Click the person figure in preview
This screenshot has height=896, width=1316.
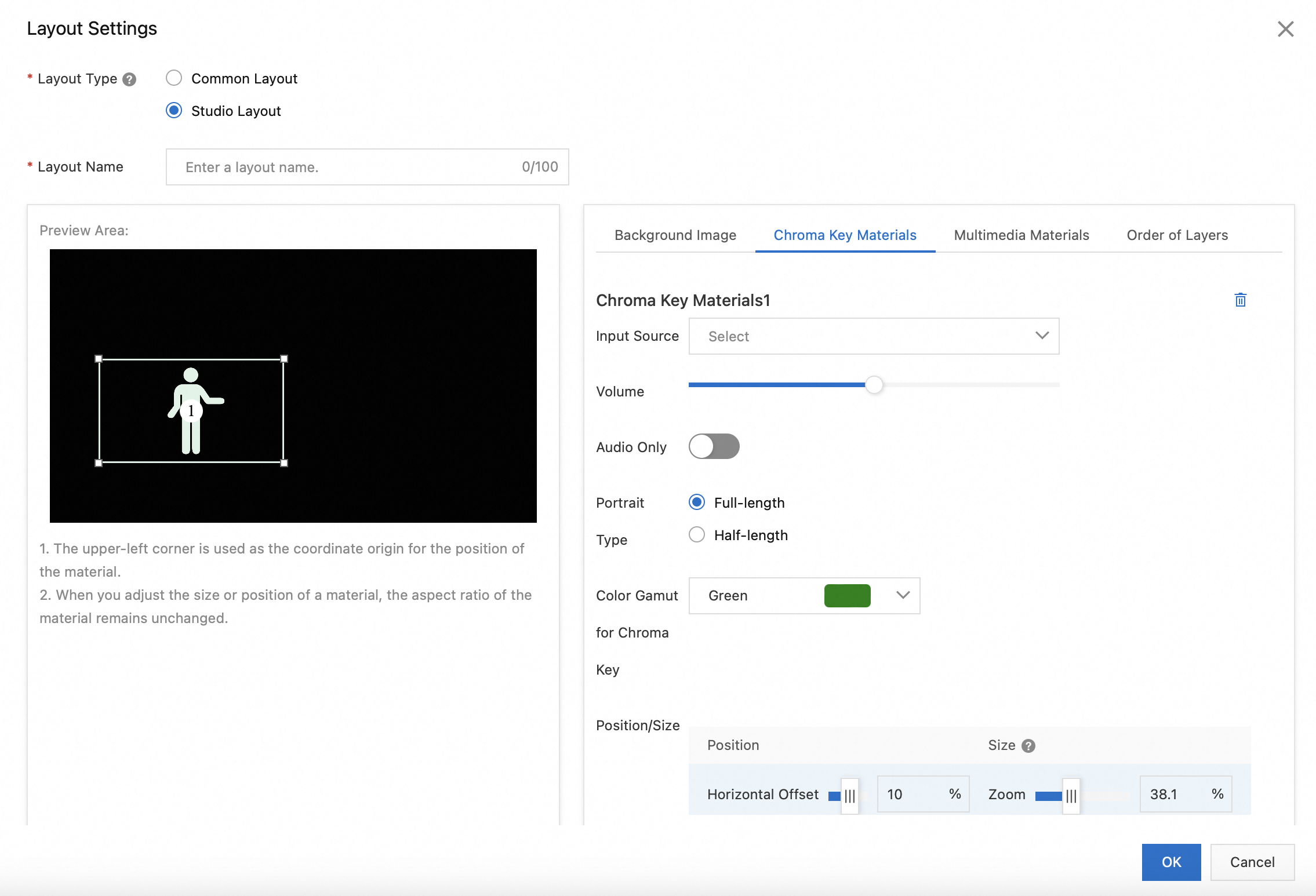(x=191, y=410)
